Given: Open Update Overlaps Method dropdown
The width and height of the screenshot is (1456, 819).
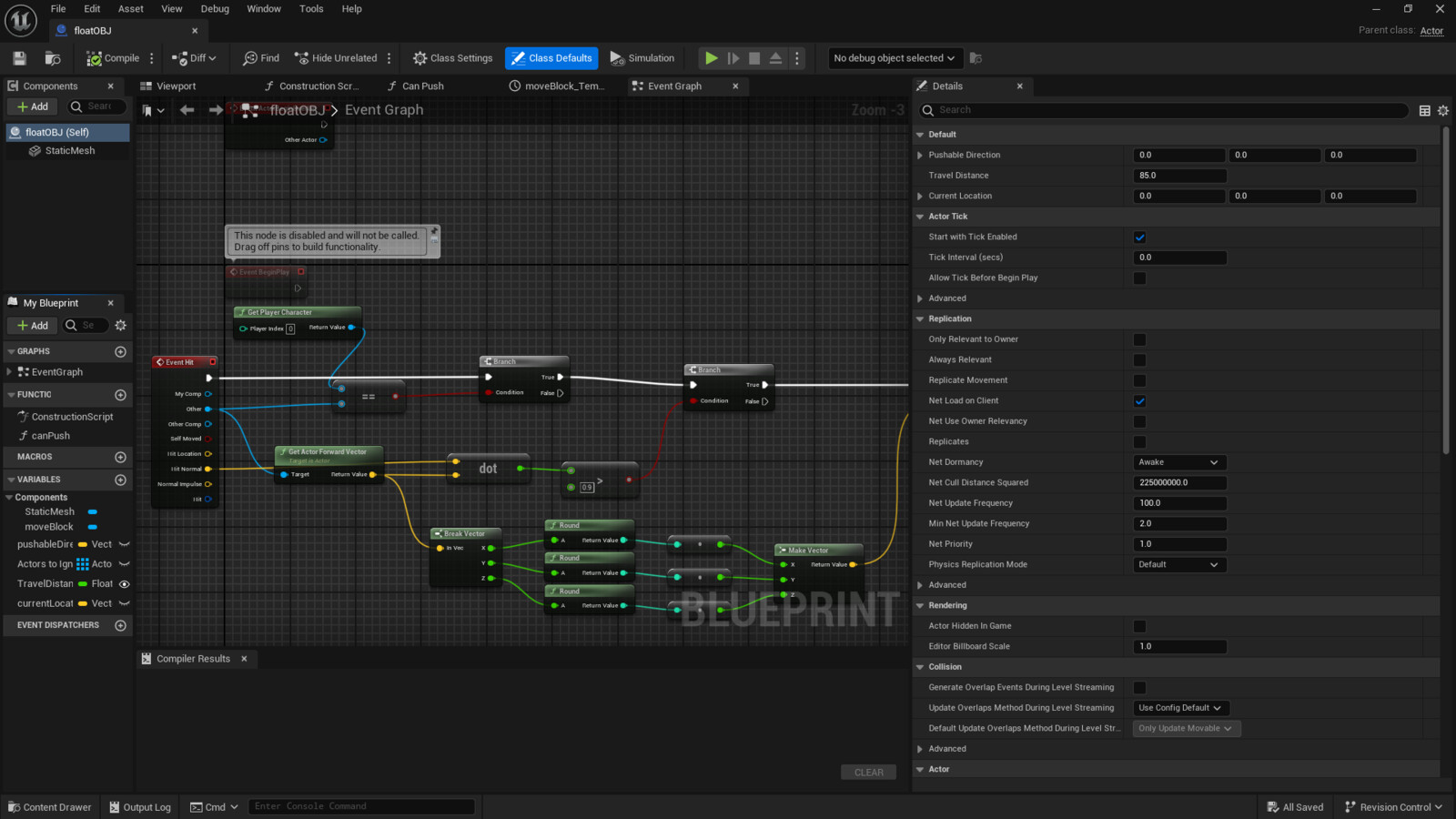Looking at the screenshot, I should [x=1181, y=708].
